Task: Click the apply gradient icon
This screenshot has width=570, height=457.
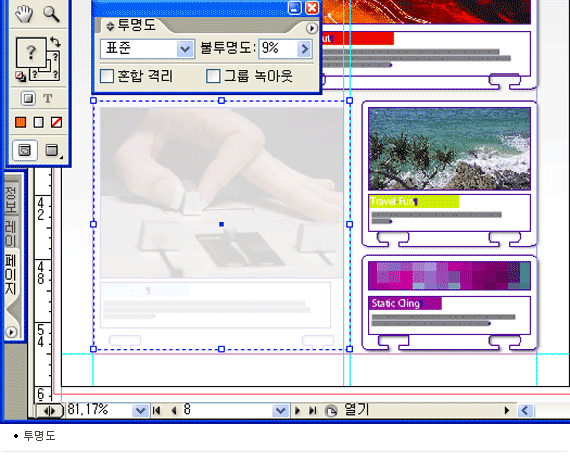Action: 39,123
